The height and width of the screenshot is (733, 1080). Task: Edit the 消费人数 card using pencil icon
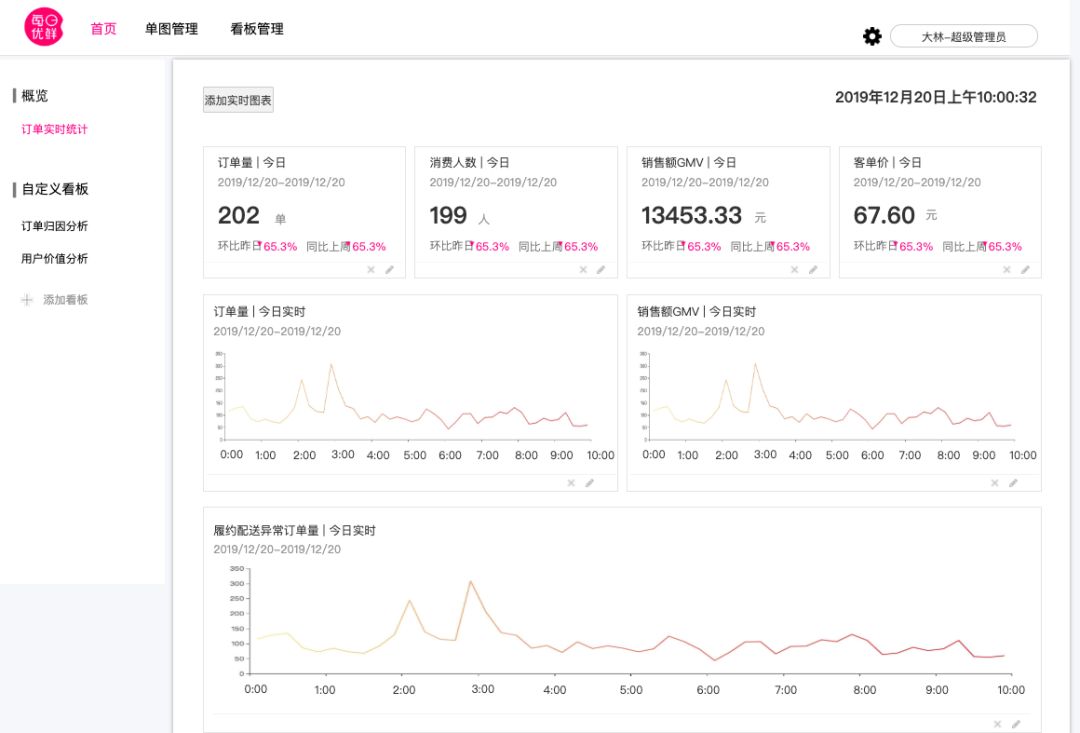tap(601, 269)
